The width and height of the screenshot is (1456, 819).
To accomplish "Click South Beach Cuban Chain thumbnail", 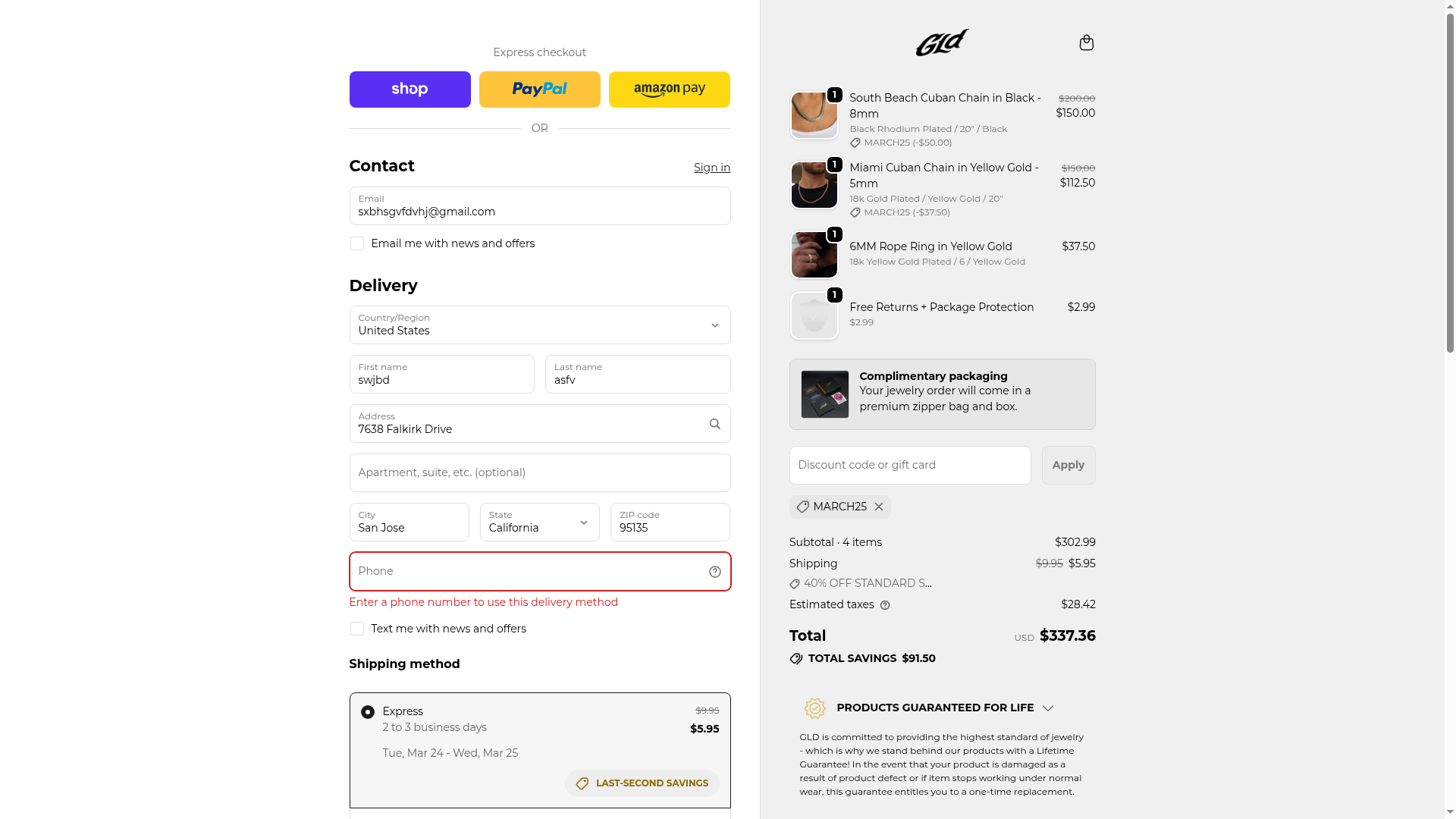I will click(814, 115).
